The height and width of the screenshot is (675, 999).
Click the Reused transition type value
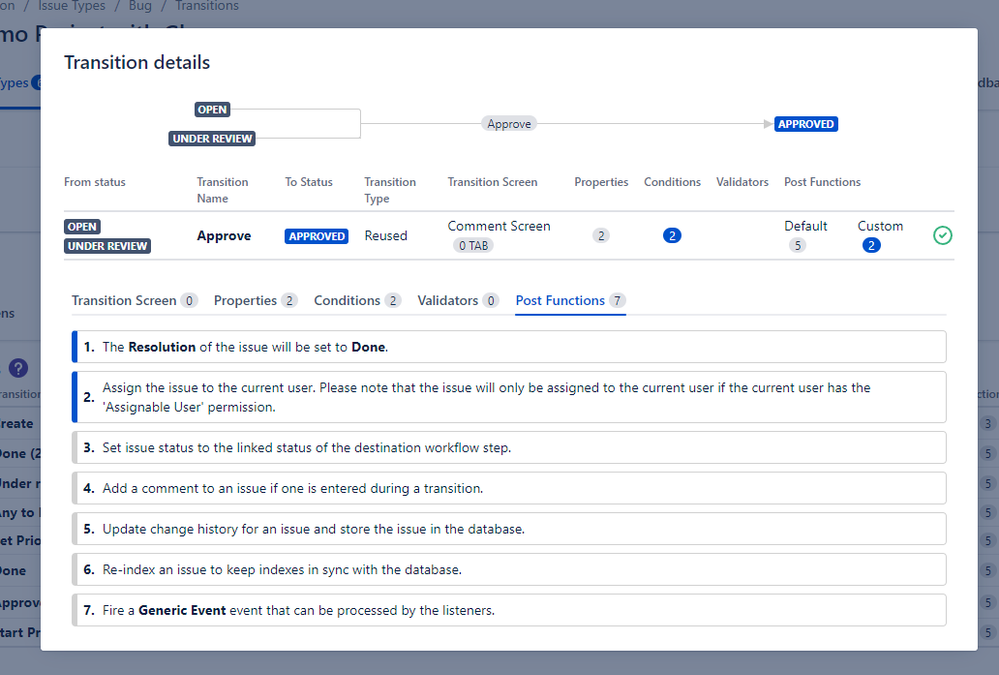point(385,236)
